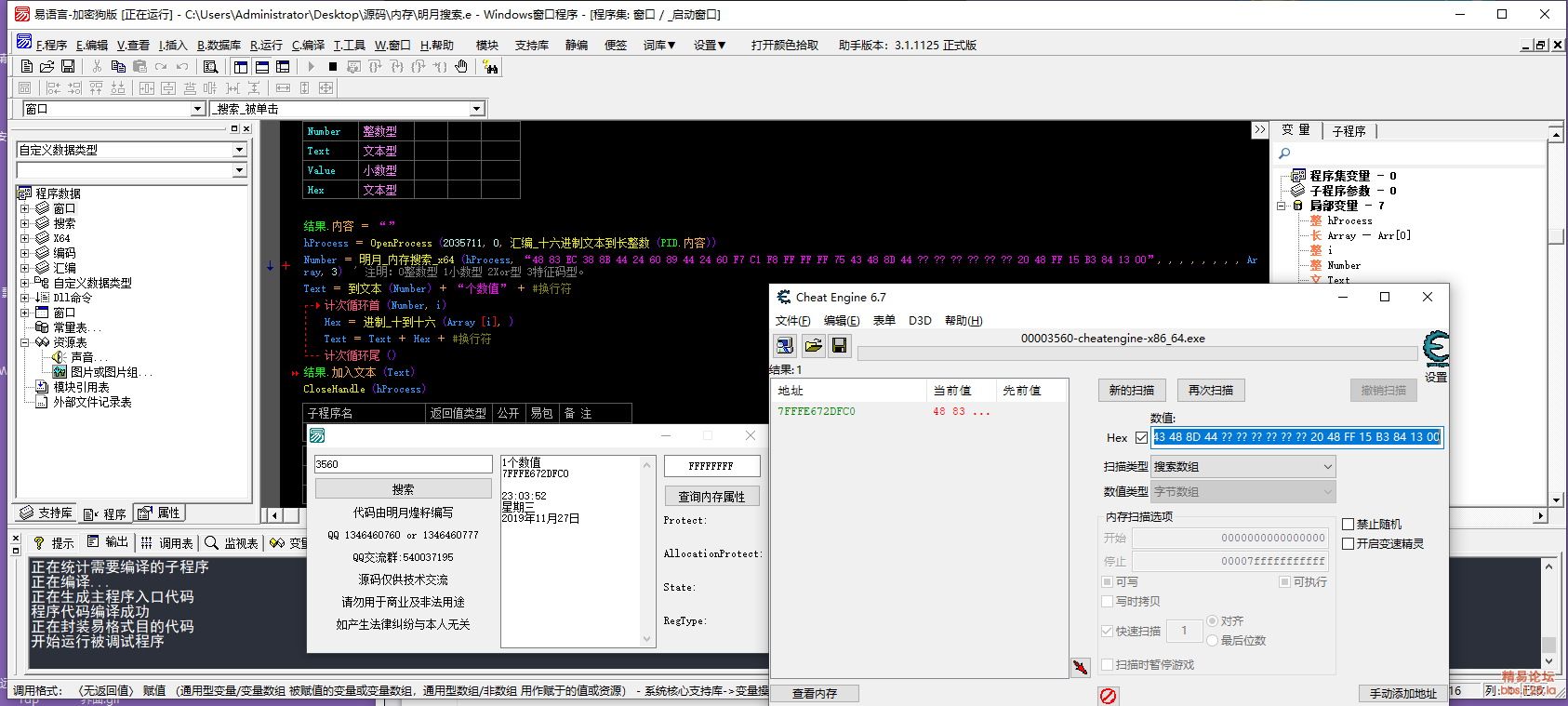Expand the 搜索 node in program tree
The width and height of the screenshot is (1568, 706).
click(25, 223)
